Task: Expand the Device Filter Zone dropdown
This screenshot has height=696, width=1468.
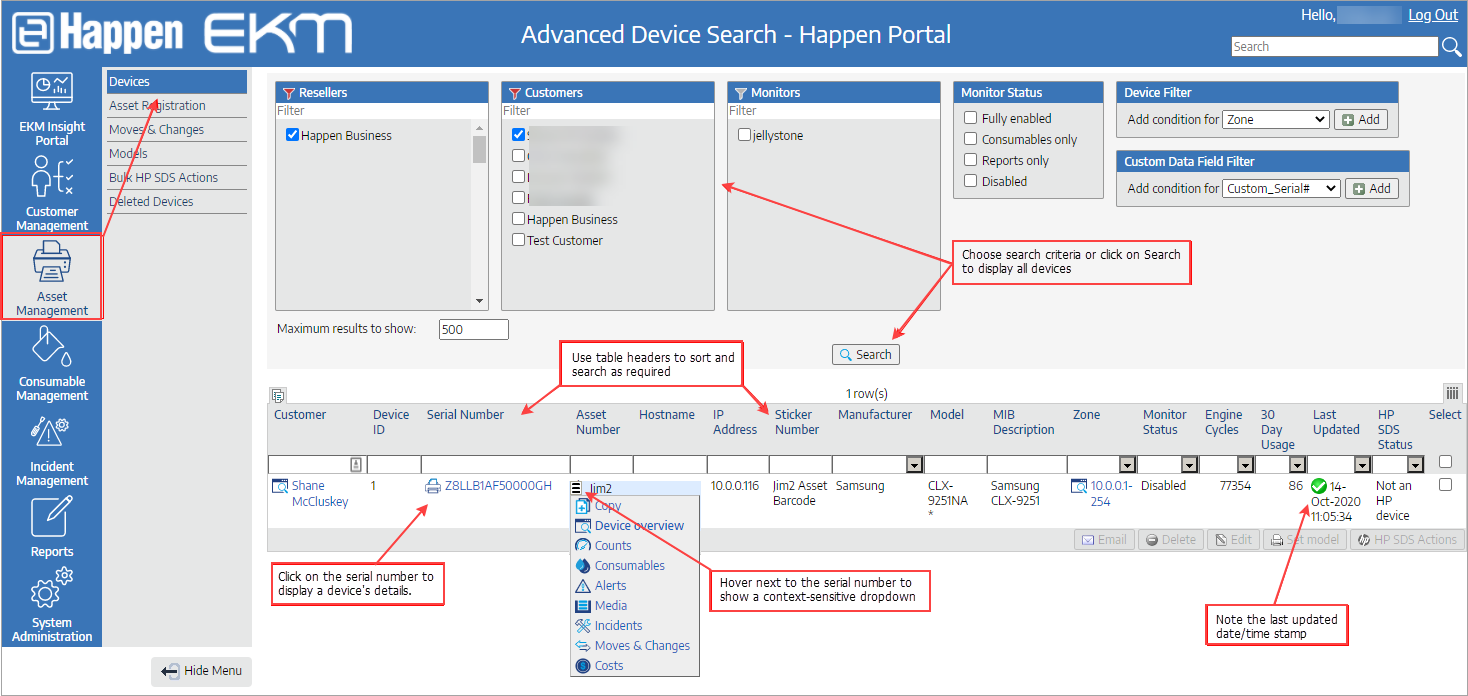Action: (1275, 120)
